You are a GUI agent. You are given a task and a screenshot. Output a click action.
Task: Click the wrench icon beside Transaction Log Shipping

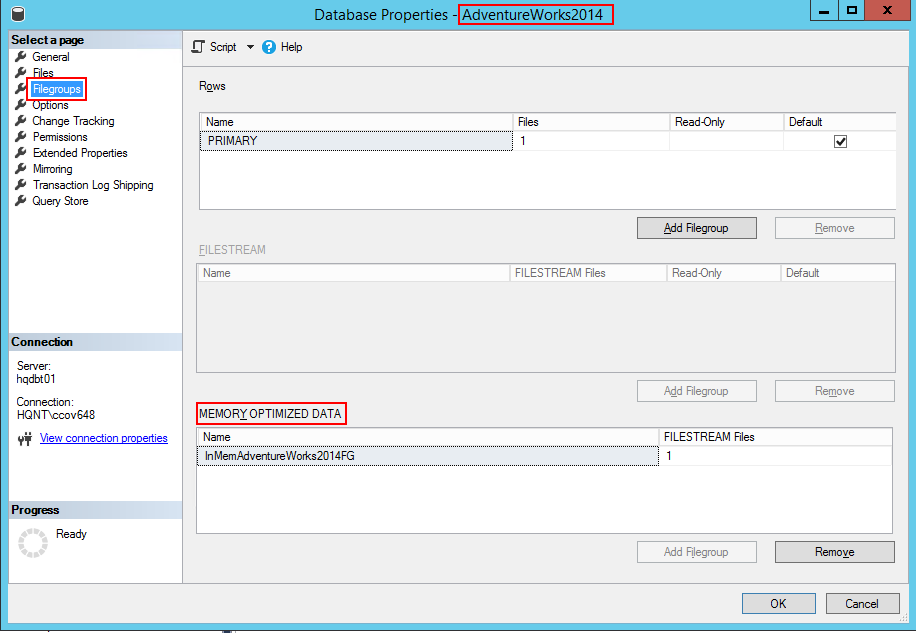pos(20,185)
